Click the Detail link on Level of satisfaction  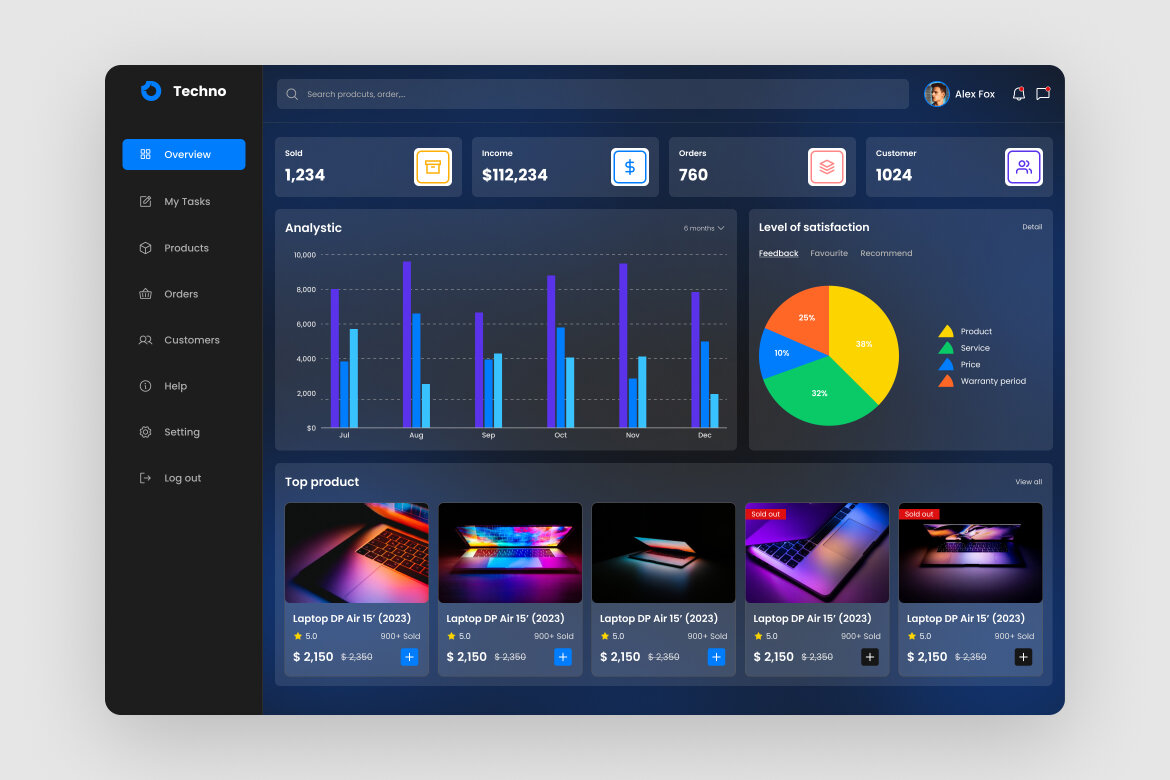(1032, 227)
